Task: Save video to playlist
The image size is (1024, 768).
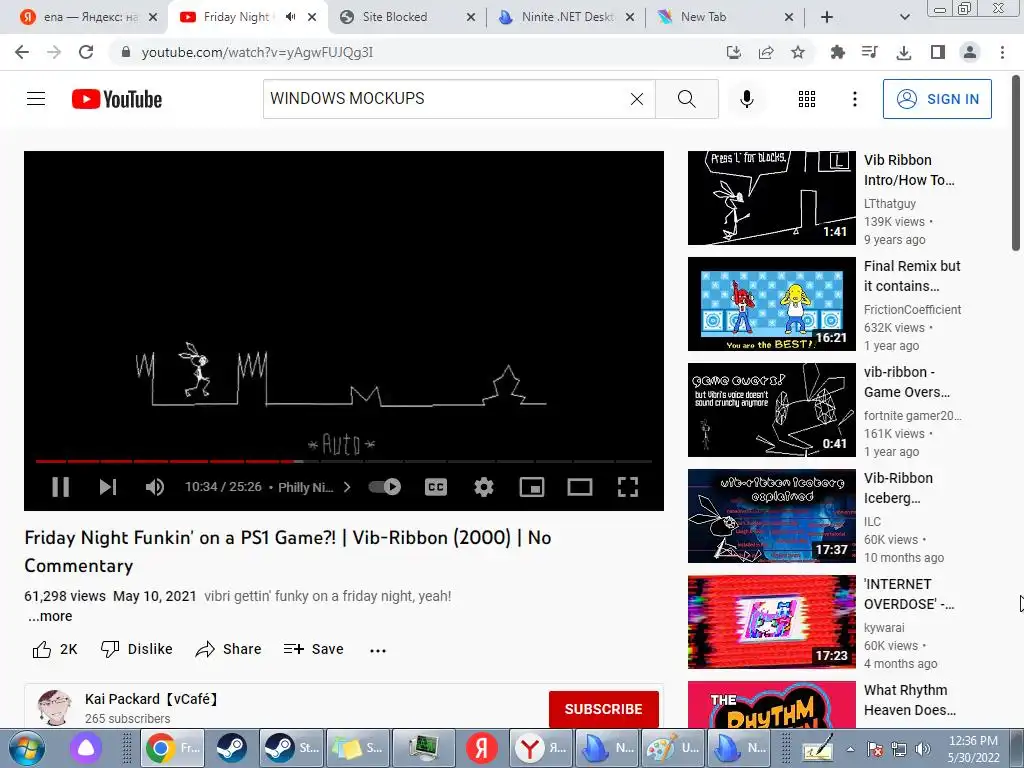Action: click(313, 649)
